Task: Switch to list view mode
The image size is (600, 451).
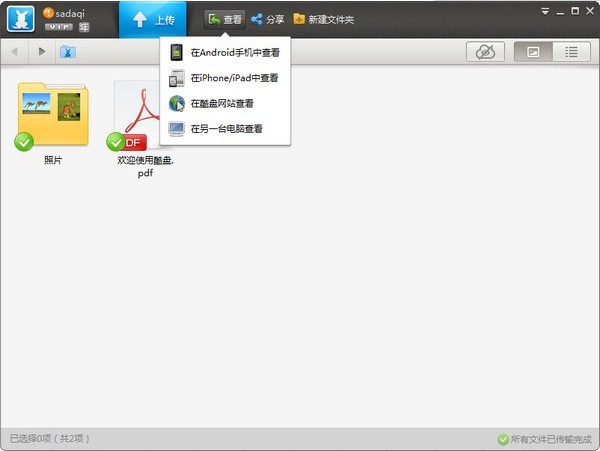Action: (571, 52)
